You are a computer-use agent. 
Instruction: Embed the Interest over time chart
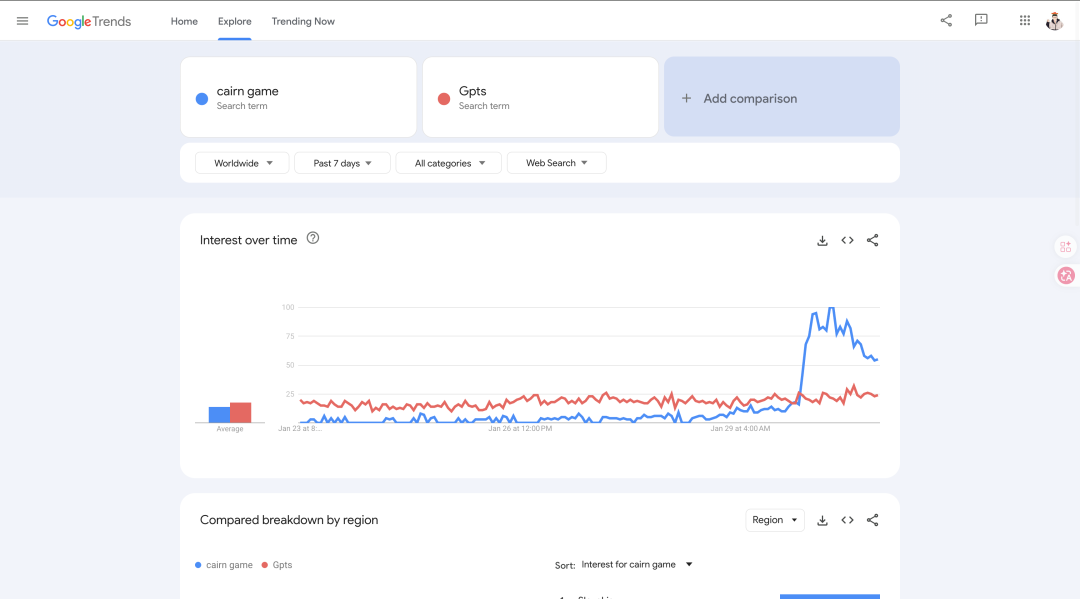847,240
